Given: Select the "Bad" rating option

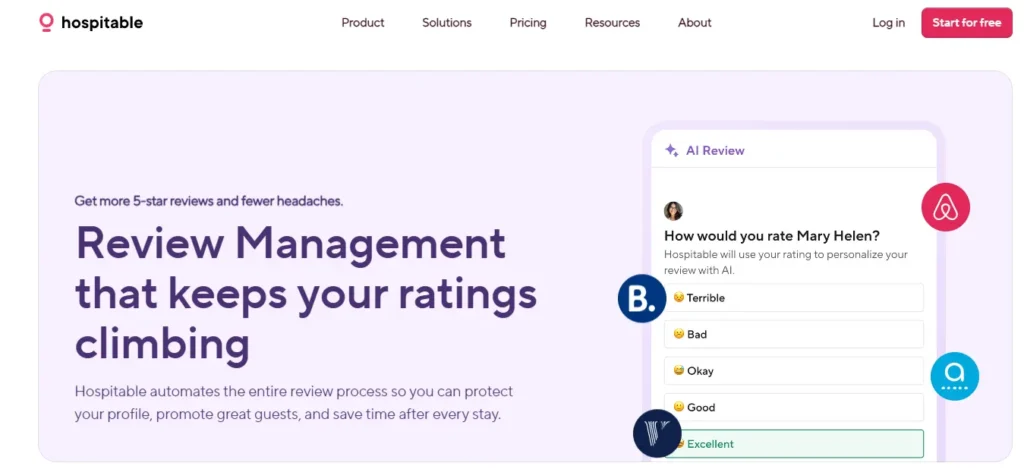Looking at the screenshot, I should tap(793, 334).
